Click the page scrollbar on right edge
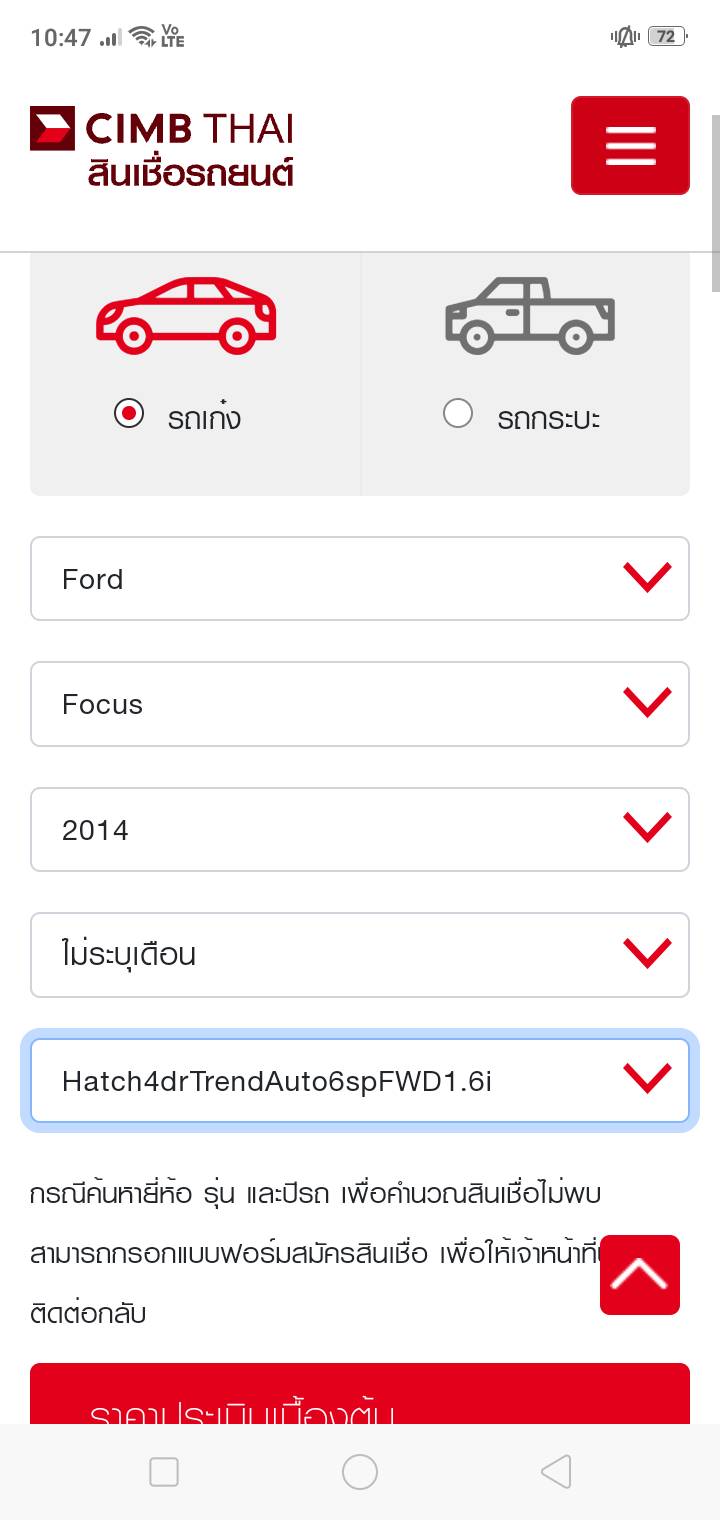The width and height of the screenshot is (720, 1520). coord(714,200)
